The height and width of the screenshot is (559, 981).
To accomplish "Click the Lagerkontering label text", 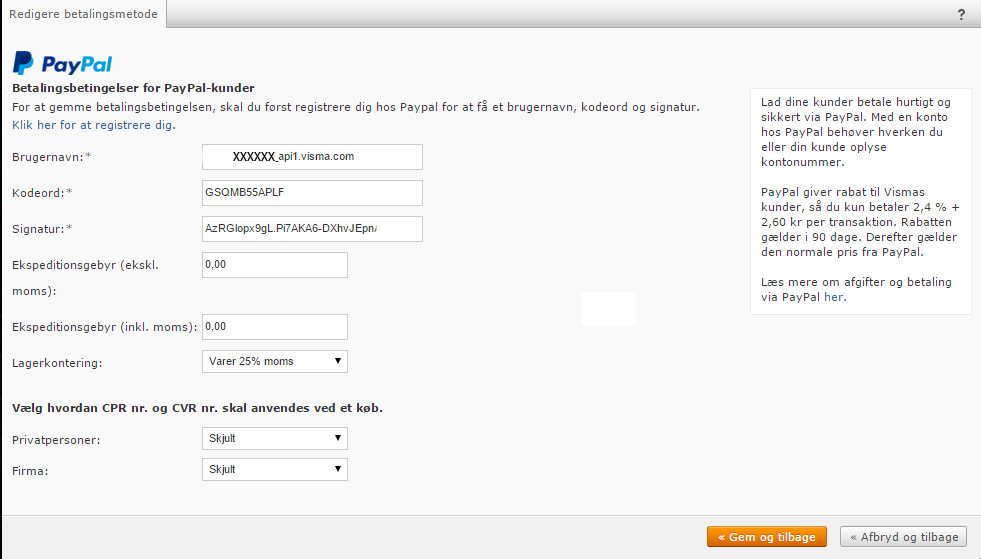I will [57, 362].
